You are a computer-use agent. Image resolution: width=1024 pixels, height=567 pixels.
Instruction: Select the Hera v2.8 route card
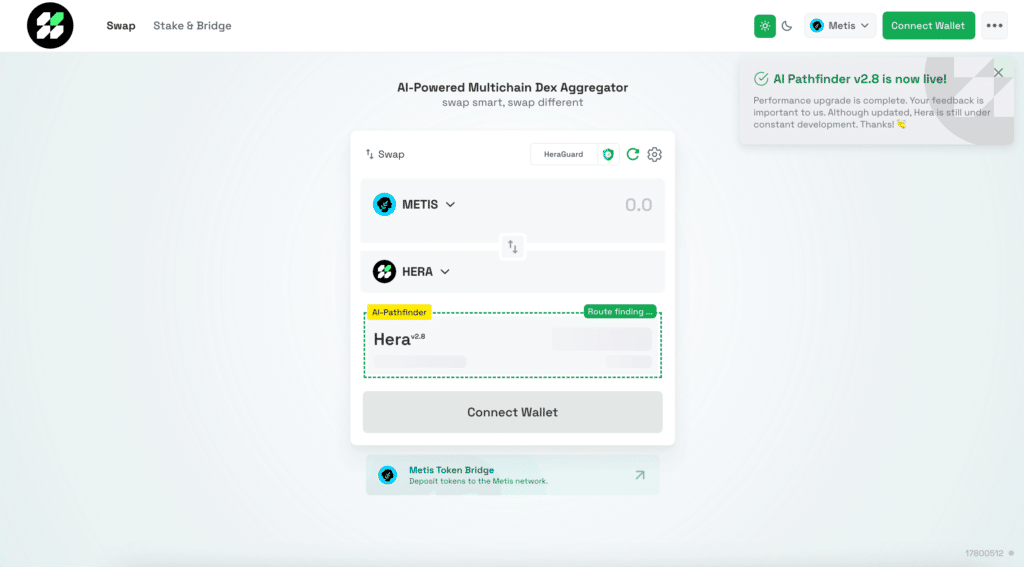[x=513, y=345]
